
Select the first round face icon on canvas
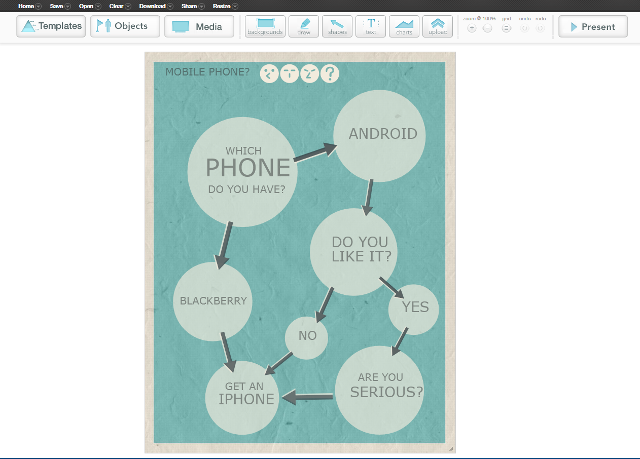coord(269,73)
